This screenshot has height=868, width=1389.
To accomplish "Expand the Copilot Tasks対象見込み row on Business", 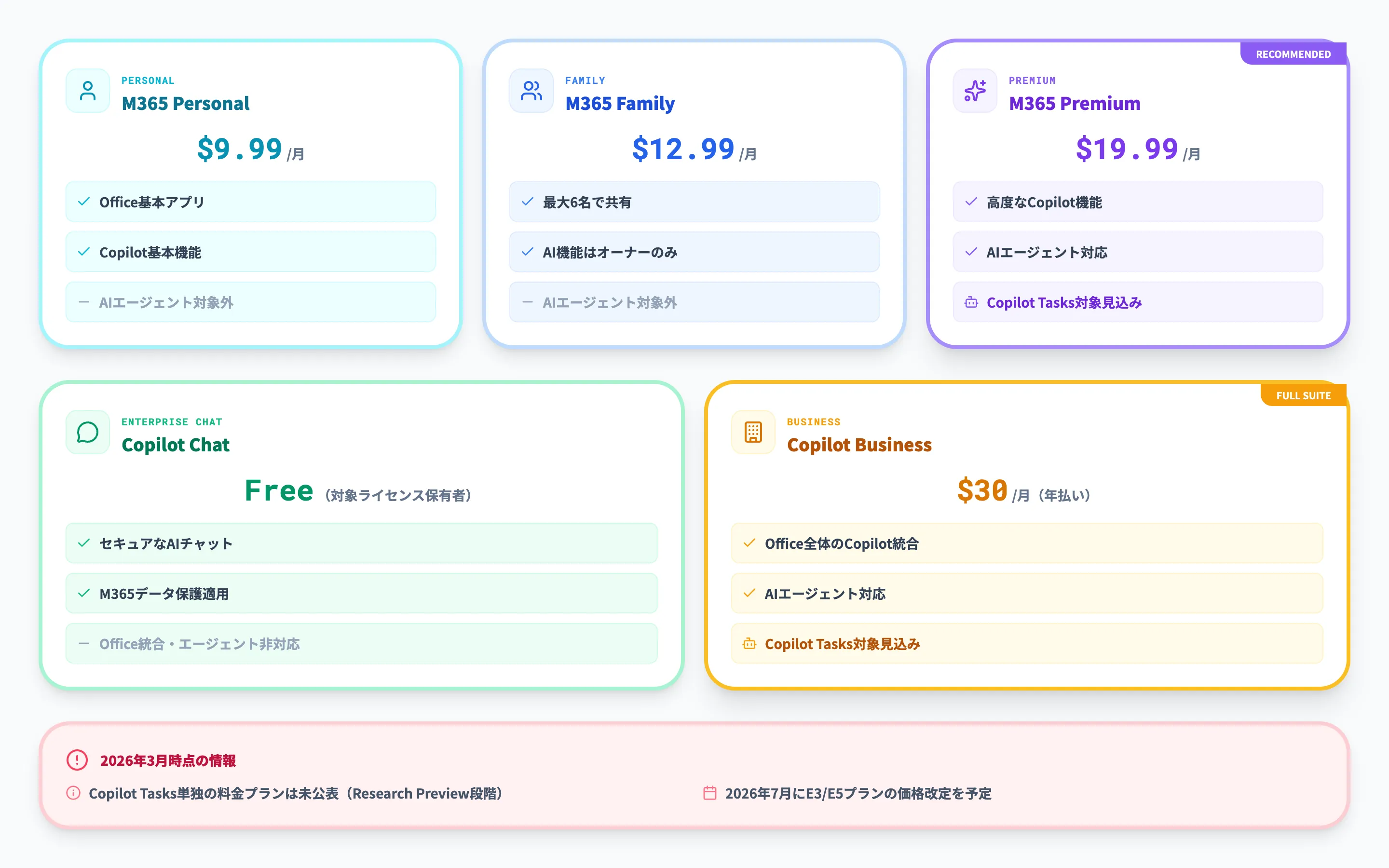I will [1027, 644].
